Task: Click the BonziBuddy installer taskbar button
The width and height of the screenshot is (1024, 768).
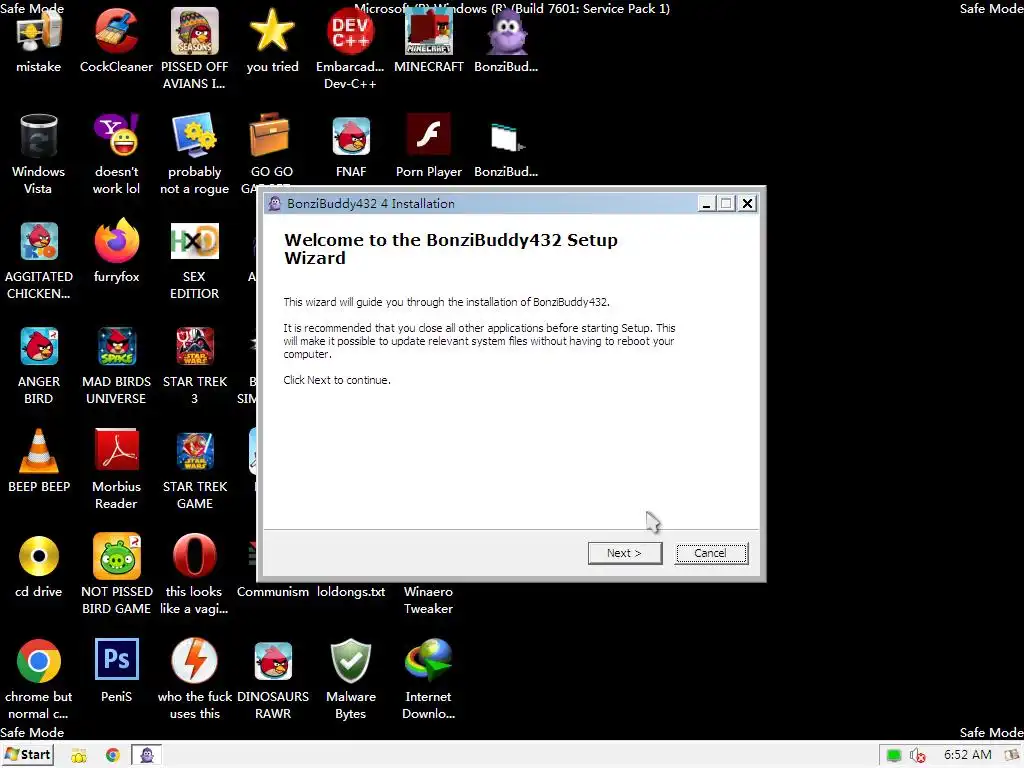Action: coord(147,755)
